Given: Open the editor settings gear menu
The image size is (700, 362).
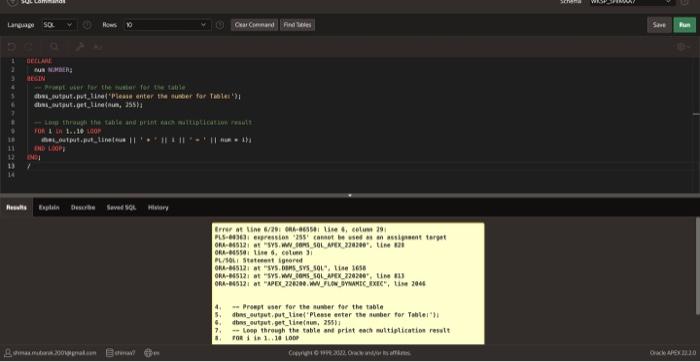Looking at the screenshot, I should pyautogui.click(x=682, y=46).
